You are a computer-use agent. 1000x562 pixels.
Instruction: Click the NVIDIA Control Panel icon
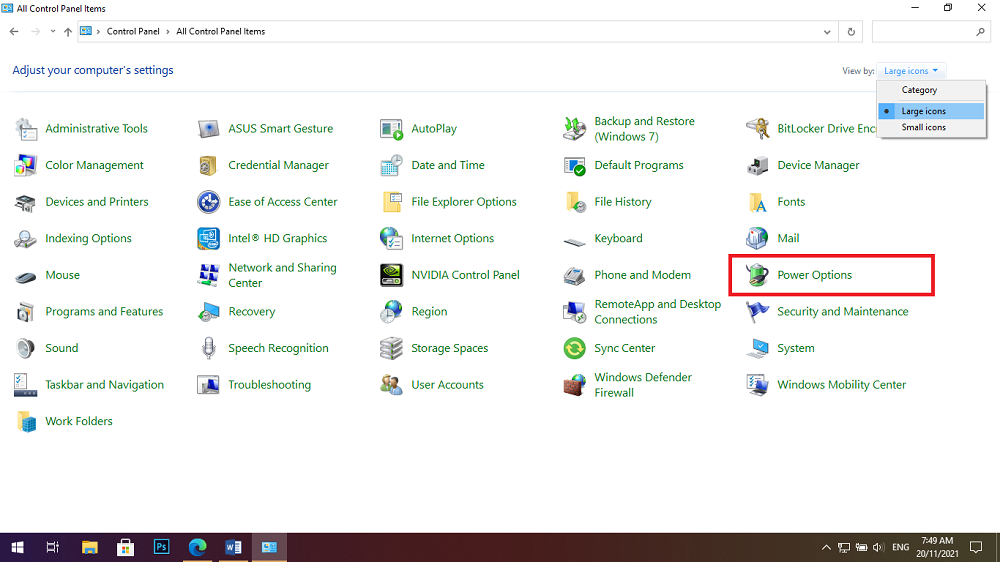point(391,275)
